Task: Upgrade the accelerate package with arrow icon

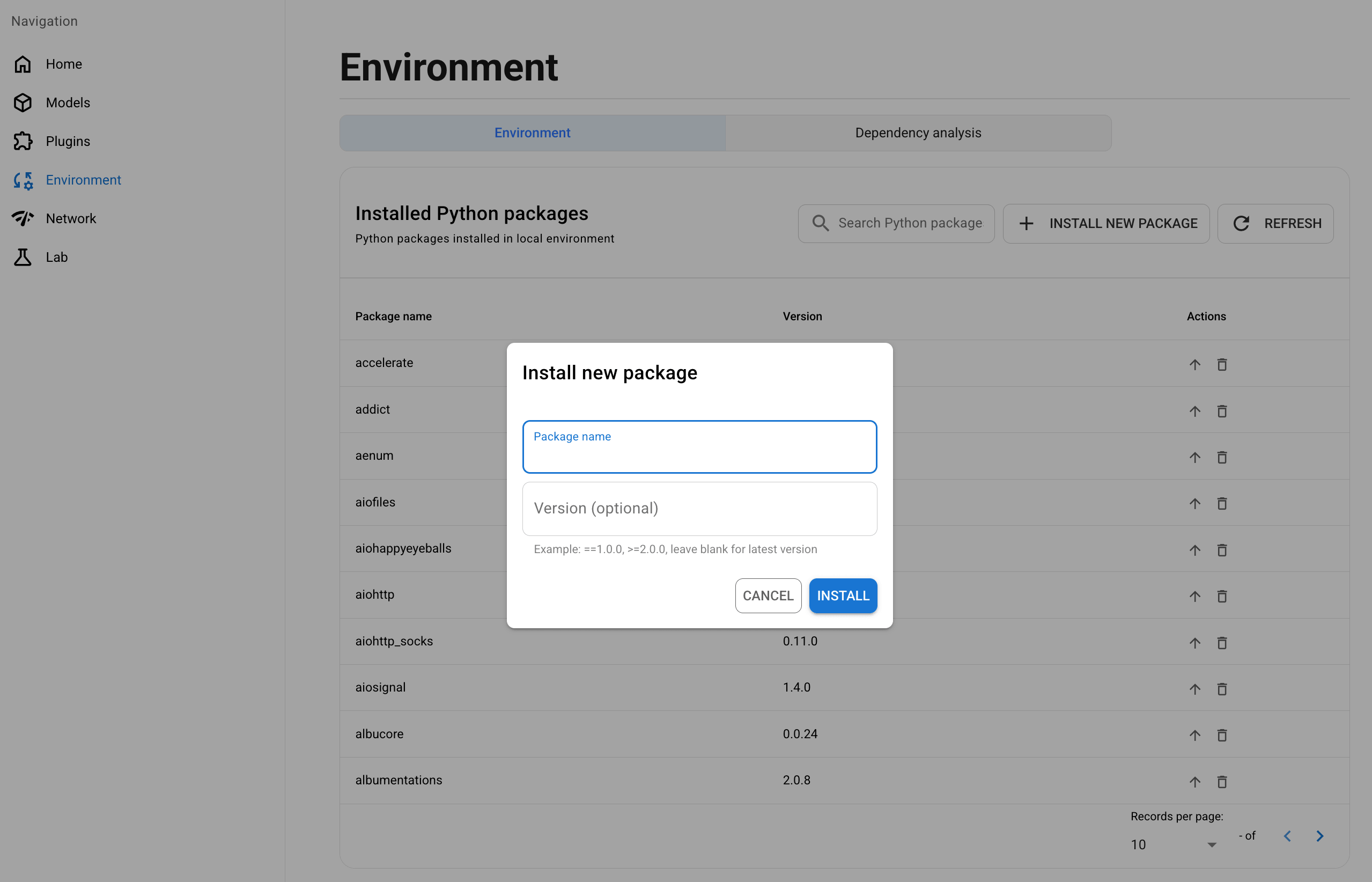Action: [1194, 364]
